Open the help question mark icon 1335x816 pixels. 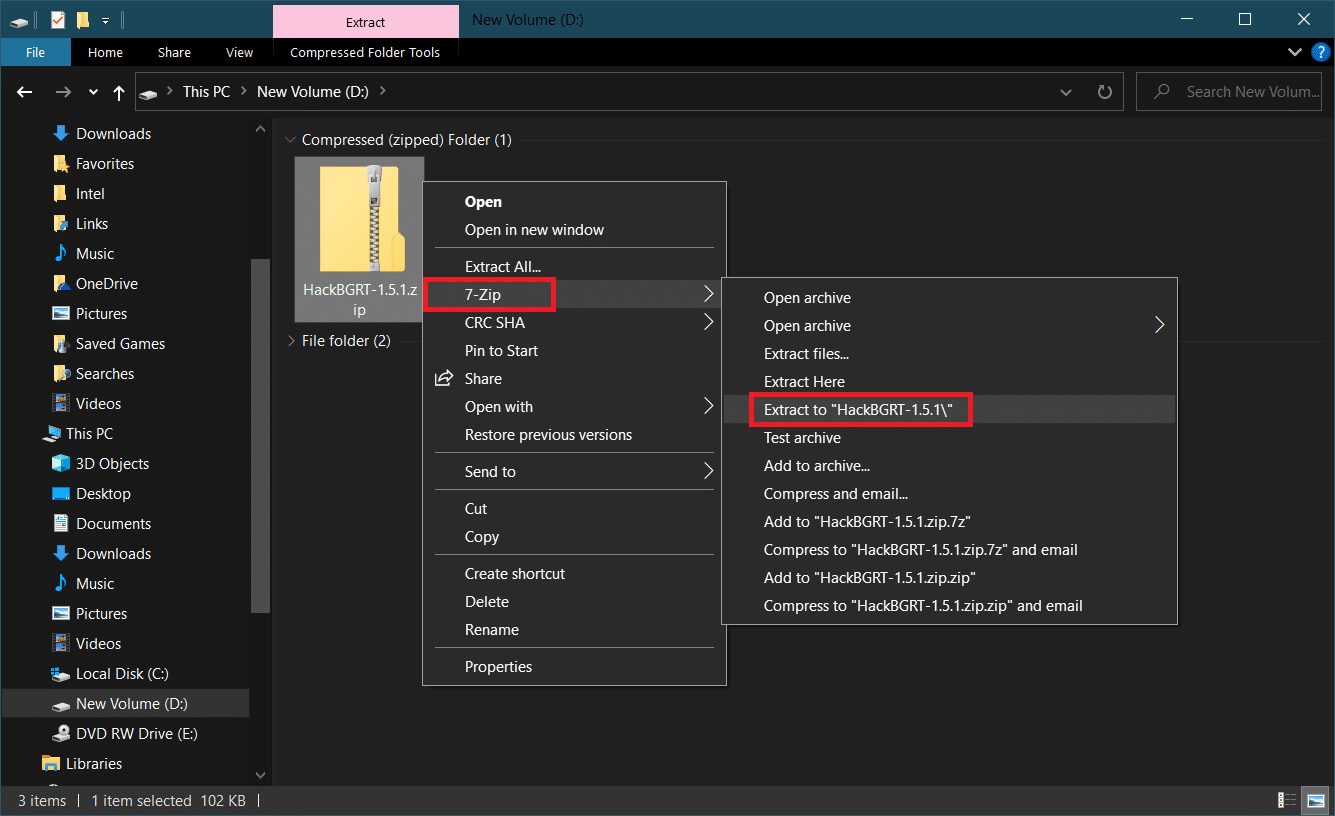[1320, 52]
